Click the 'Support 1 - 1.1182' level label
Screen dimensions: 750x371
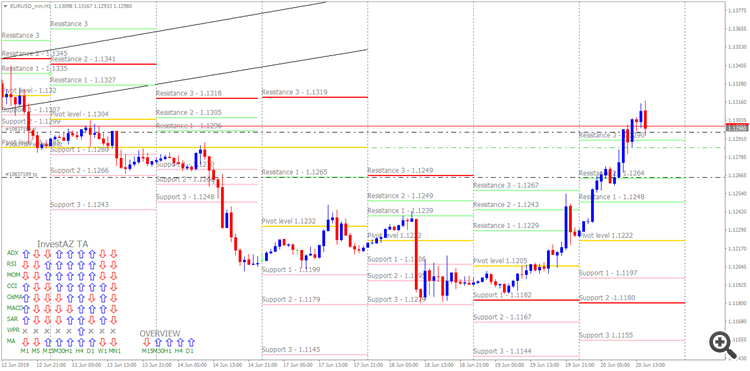tap(502, 295)
